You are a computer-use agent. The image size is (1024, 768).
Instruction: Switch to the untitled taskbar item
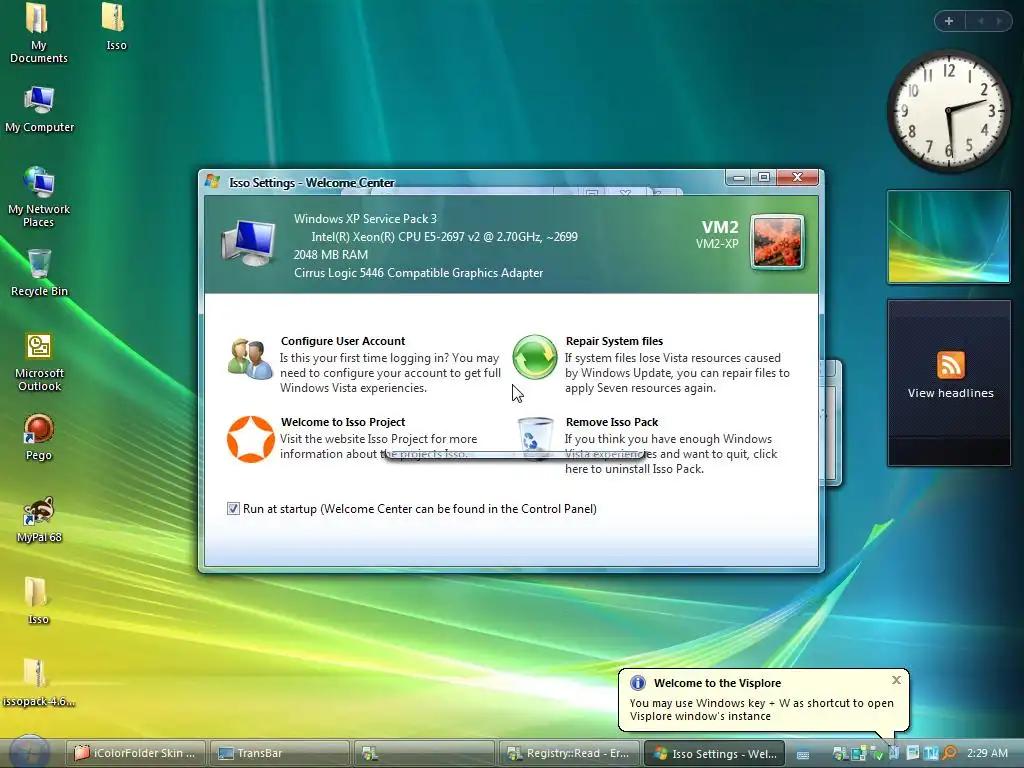tap(423, 753)
